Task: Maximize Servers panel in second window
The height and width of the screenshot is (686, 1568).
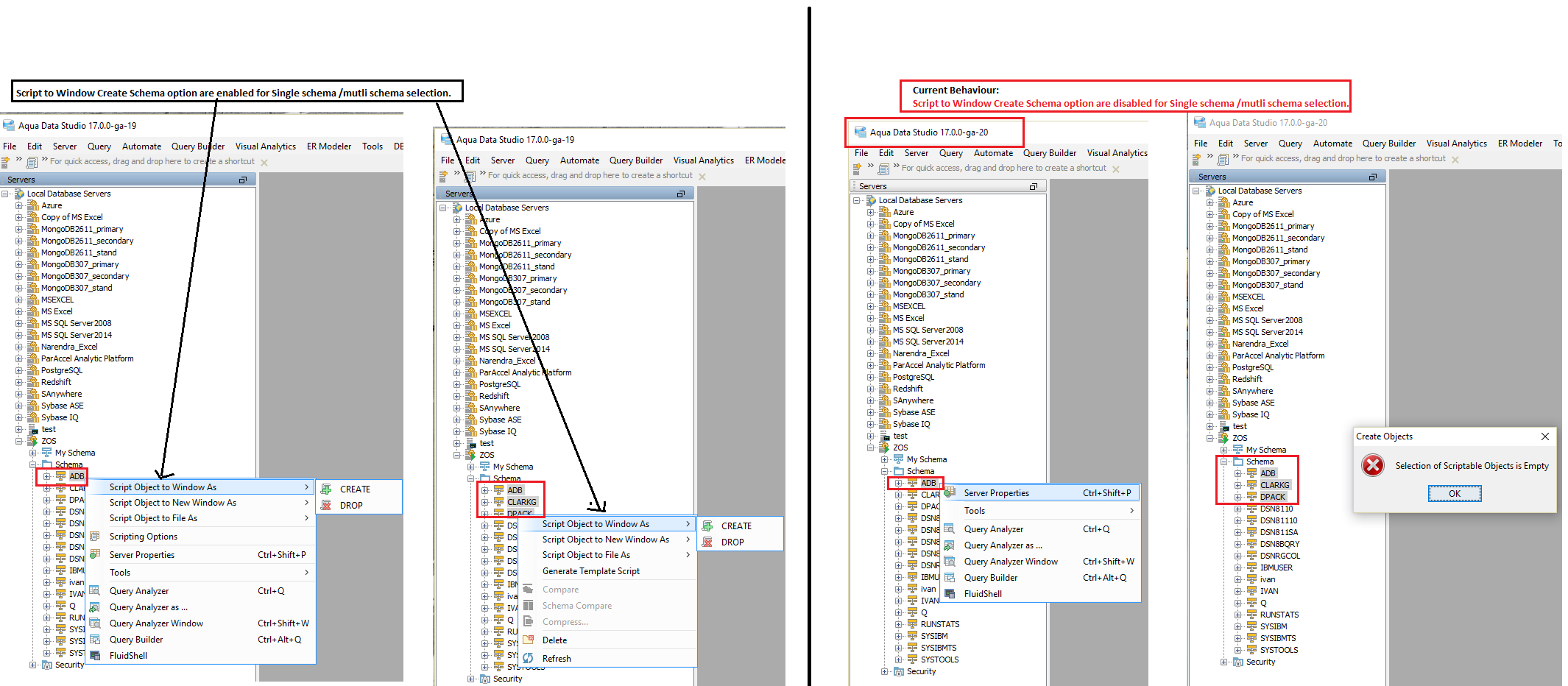Action: (x=681, y=194)
